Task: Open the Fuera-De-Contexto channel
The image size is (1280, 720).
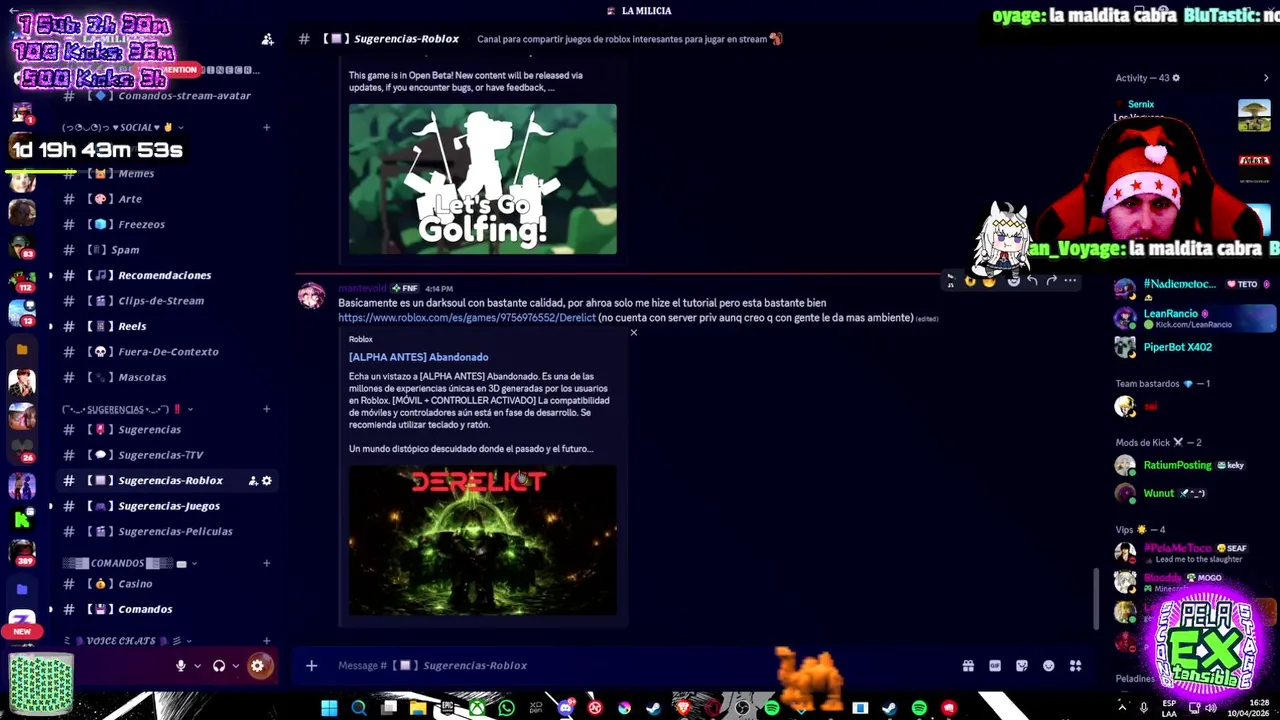Action: [165, 352]
